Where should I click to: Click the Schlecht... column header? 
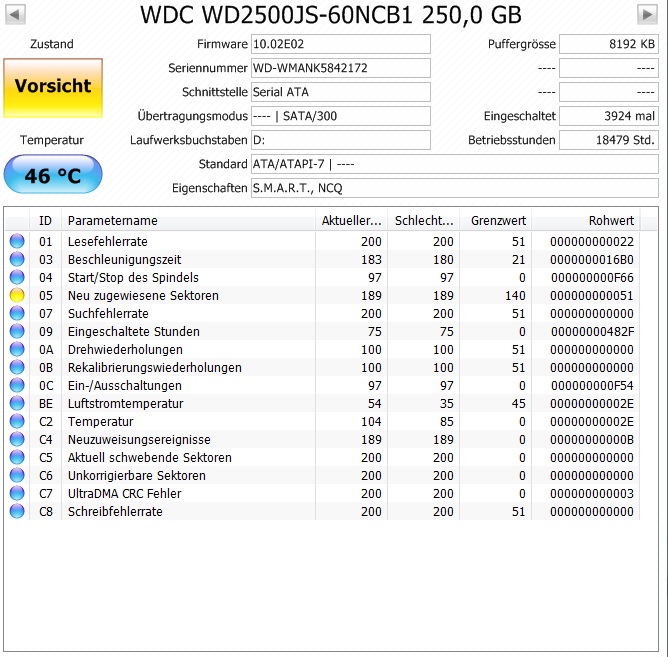coord(423,220)
